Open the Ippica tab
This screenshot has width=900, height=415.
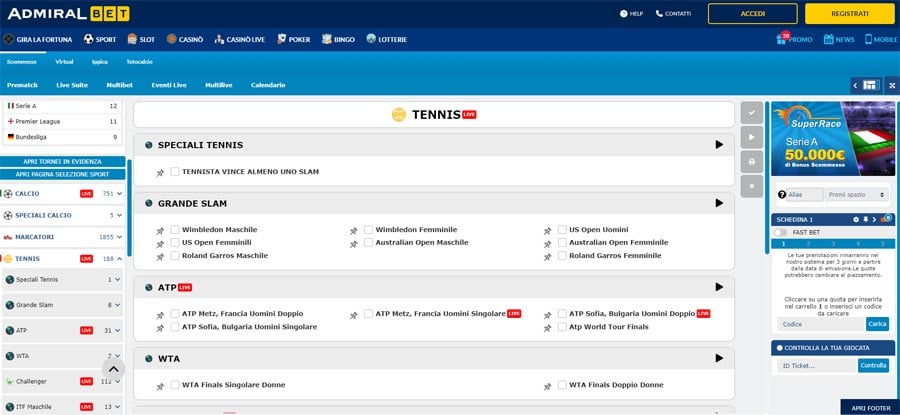tap(100, 62)
